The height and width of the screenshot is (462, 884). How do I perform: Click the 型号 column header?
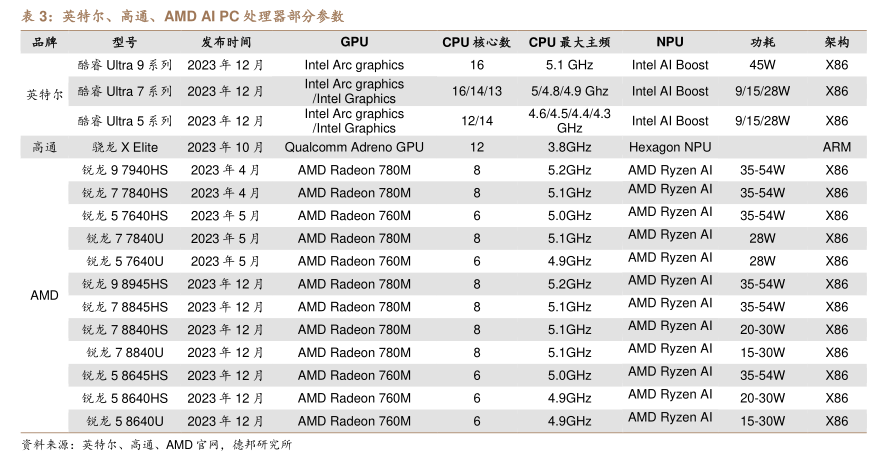pyautogui.click(x=125, y=42)
